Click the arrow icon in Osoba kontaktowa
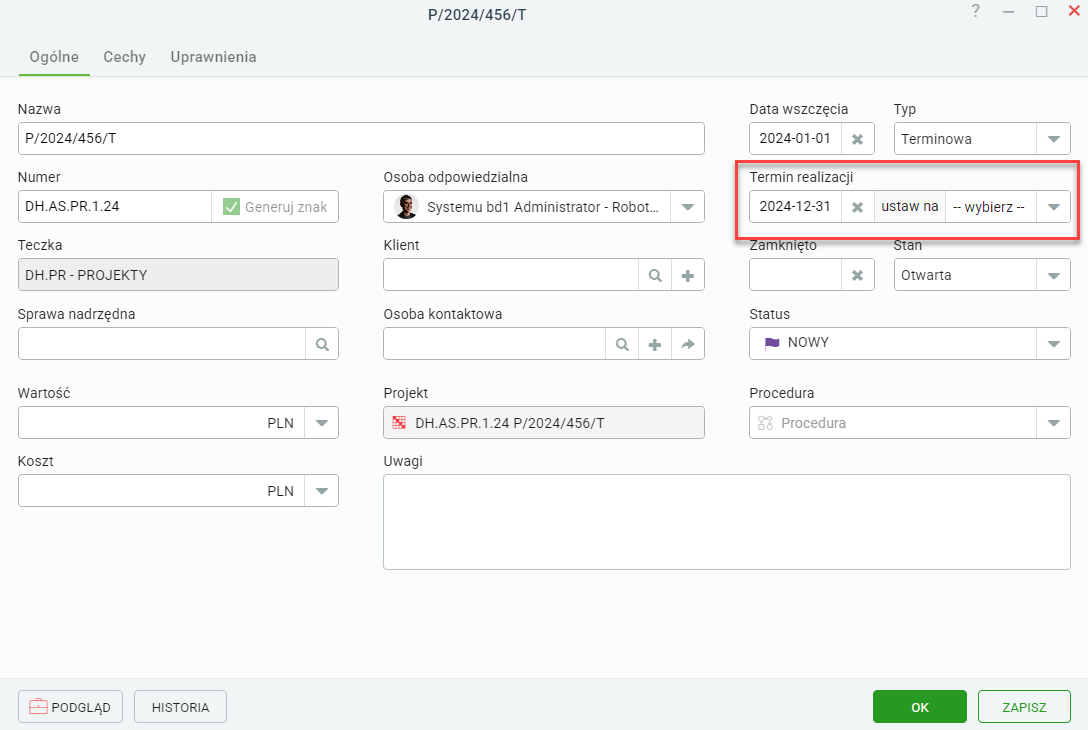The height and width of the screenshot is (730, 1088). click(x=688, y=343)
